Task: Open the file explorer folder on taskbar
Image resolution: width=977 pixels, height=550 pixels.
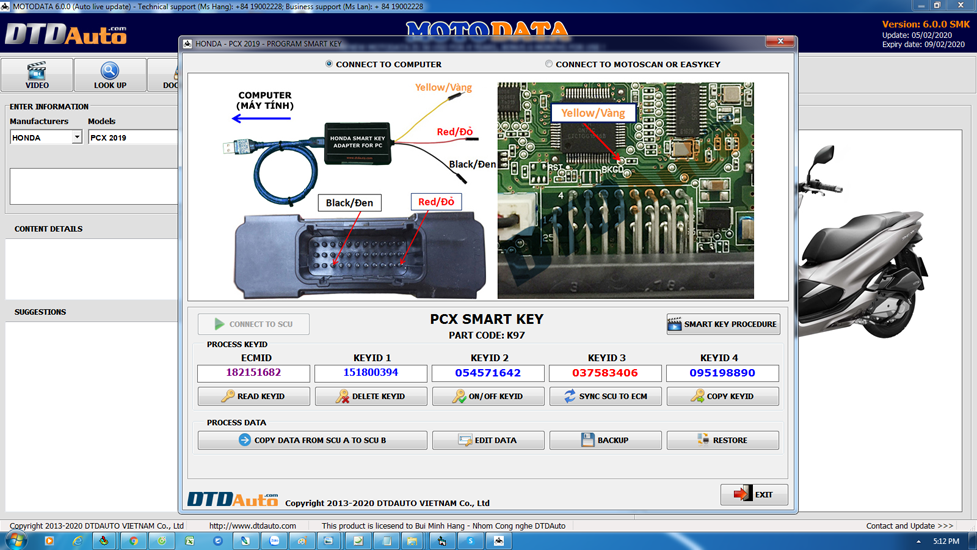Action: coord(412,541)
